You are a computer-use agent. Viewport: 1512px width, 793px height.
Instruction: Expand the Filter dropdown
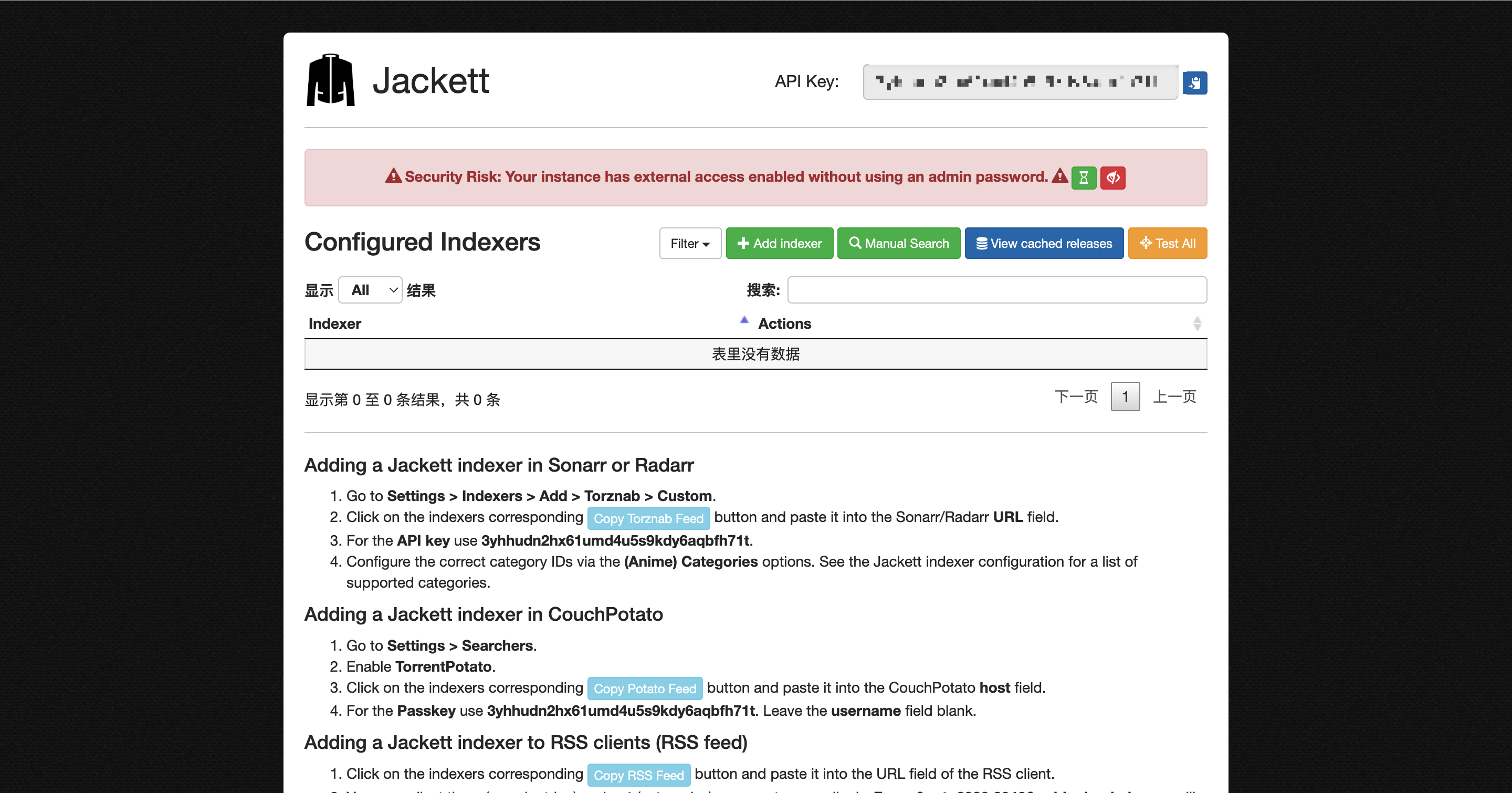[x=690, y=243]
